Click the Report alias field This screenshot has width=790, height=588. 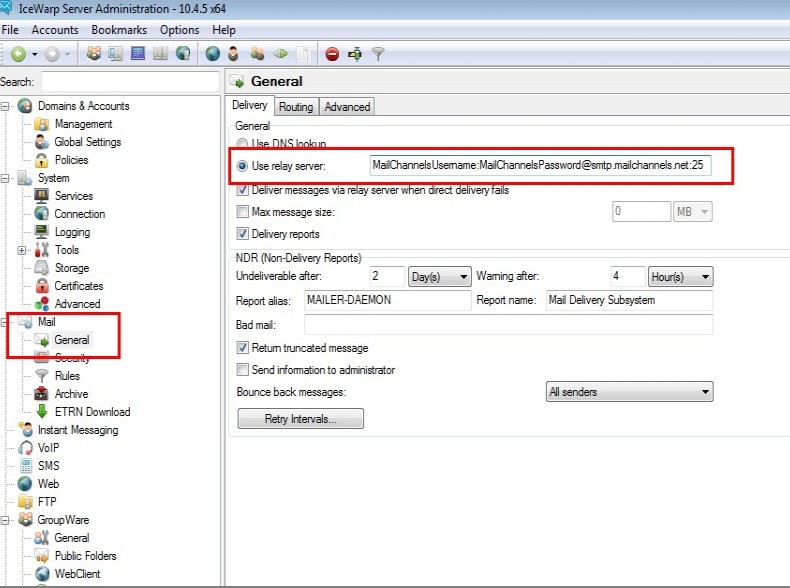click(x=387, y=300)
